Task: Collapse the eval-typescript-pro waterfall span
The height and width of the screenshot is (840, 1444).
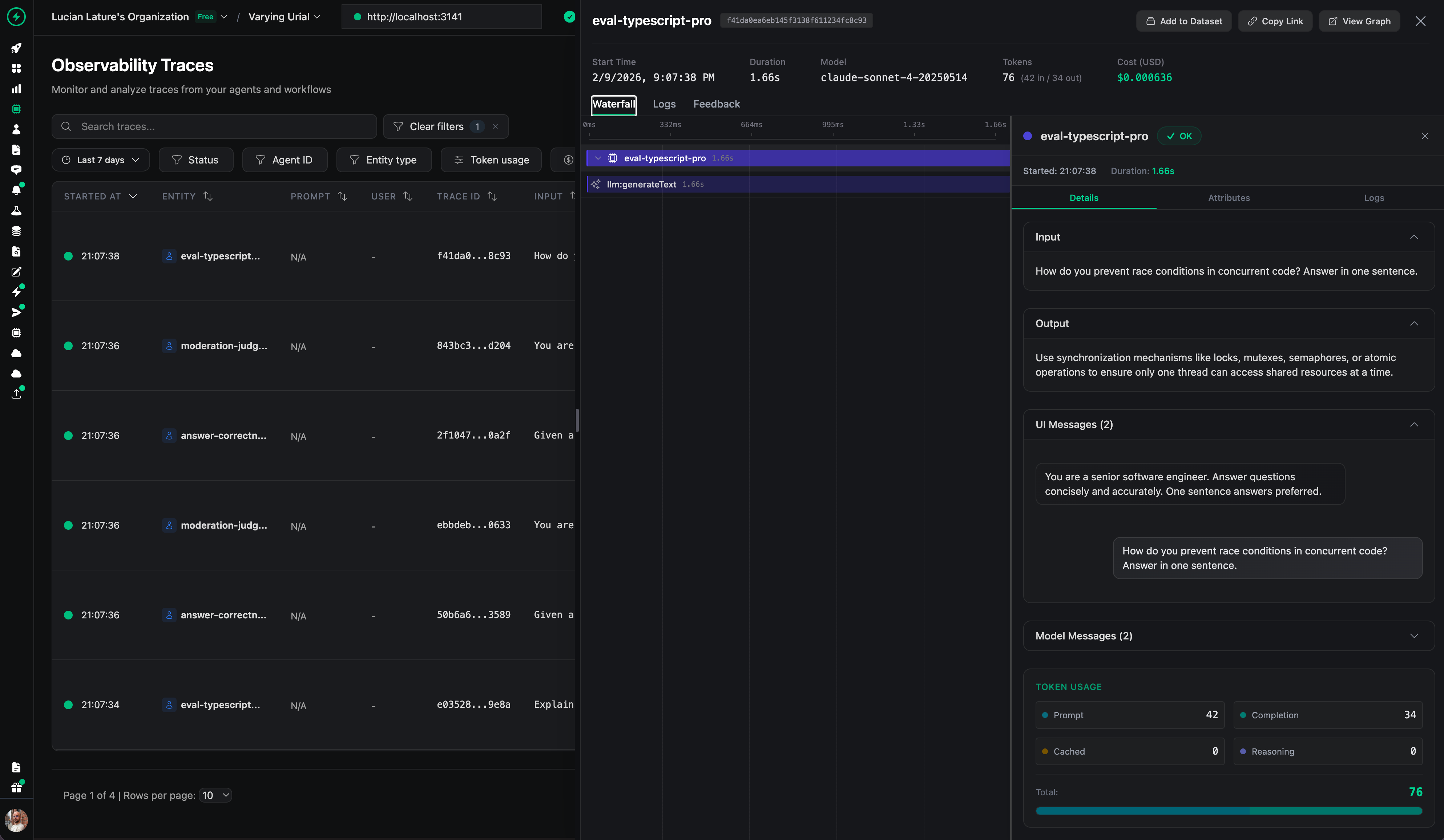Action: 598,158
